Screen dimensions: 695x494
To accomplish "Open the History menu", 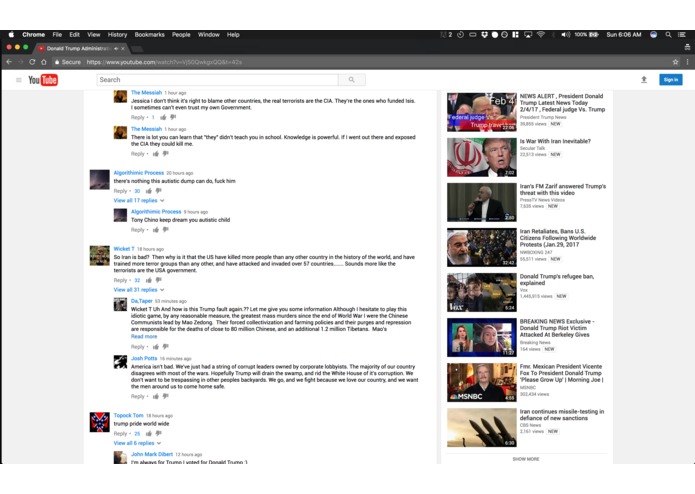I will click(x=117, y=35).
